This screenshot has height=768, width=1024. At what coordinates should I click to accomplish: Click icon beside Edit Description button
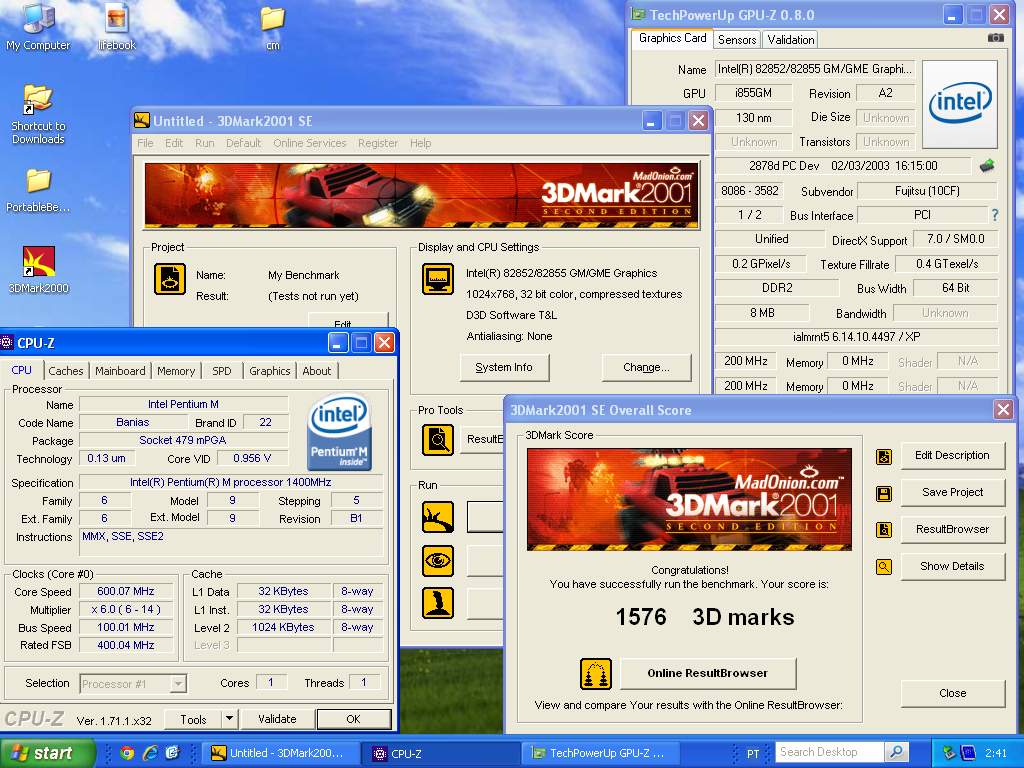point(884,456)
